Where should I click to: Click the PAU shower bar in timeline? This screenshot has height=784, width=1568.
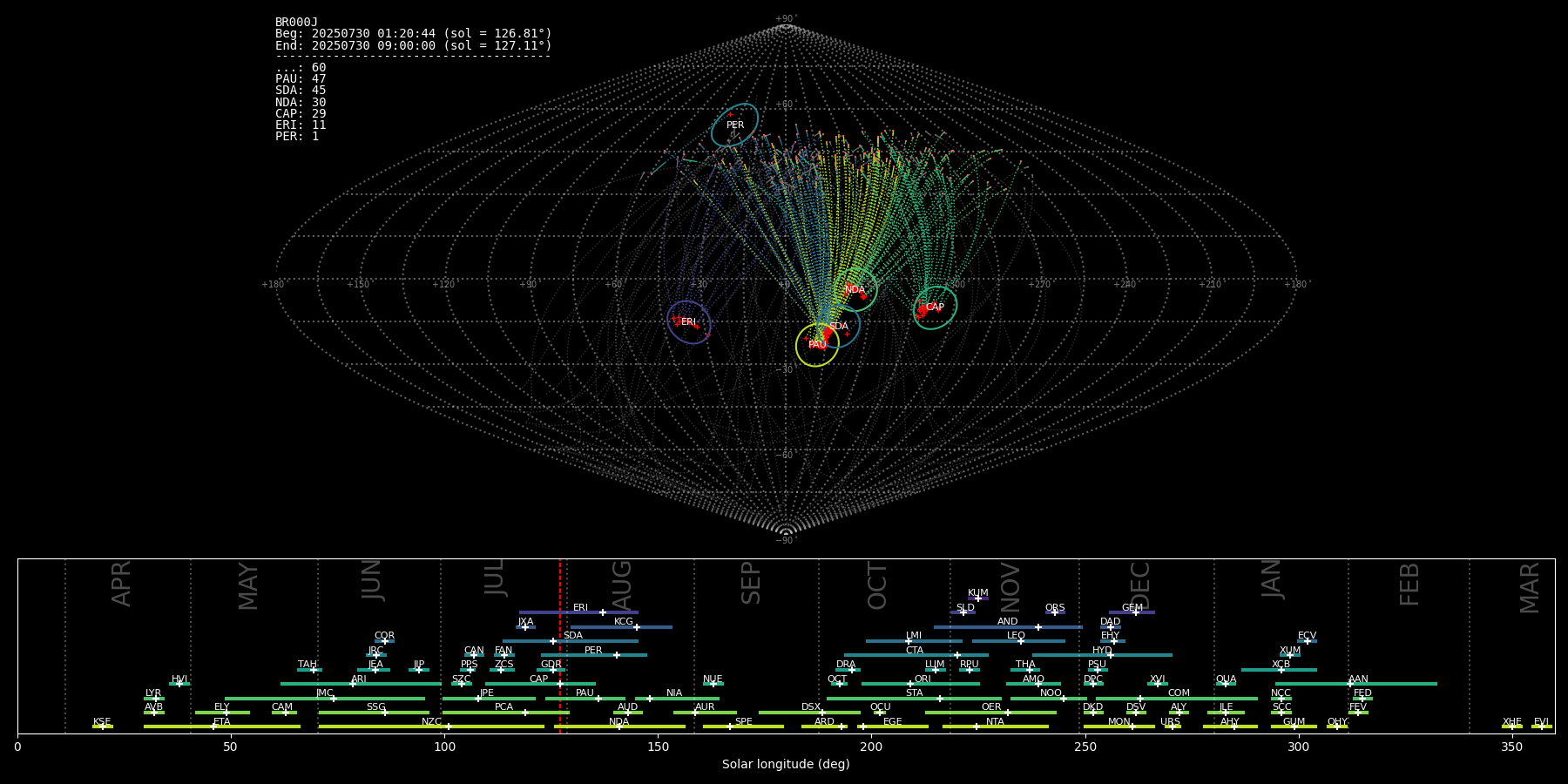(x=585, y=698)
